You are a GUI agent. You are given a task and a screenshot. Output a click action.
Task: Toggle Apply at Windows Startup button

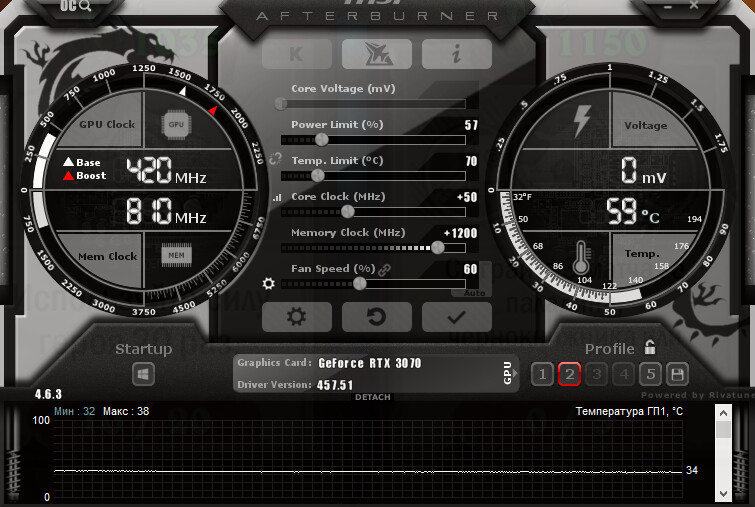(143, 374)
